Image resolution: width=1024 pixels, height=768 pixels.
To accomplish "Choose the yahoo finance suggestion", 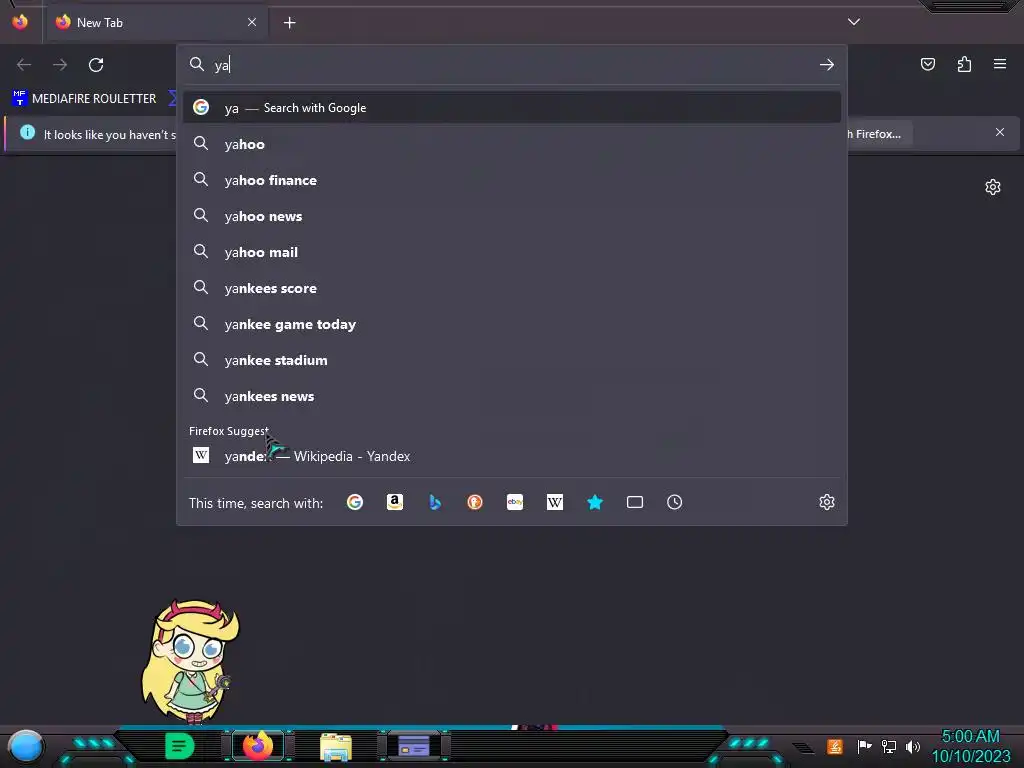I will (512, 180).
